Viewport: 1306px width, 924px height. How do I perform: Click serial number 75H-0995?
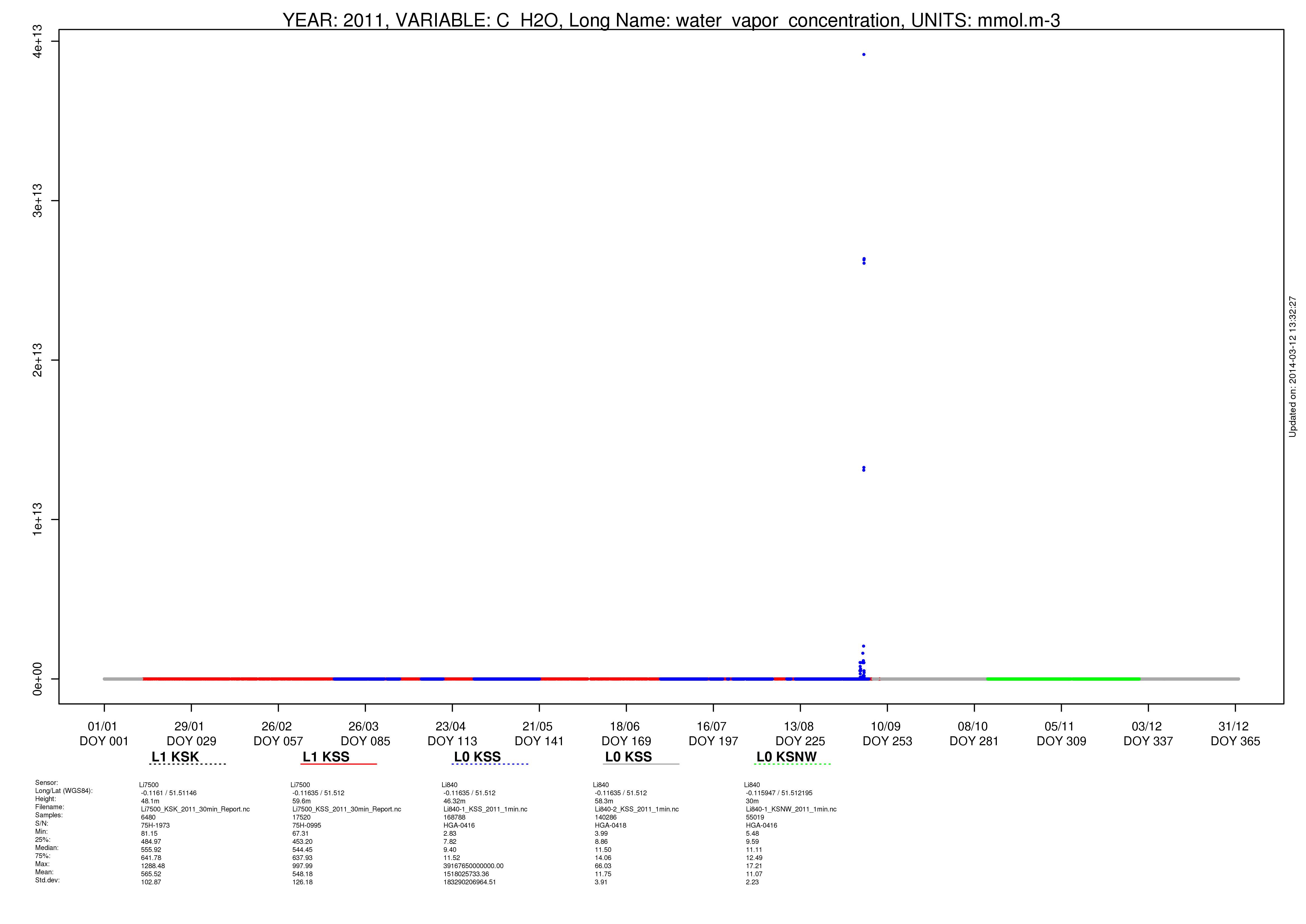pos(307,826)
